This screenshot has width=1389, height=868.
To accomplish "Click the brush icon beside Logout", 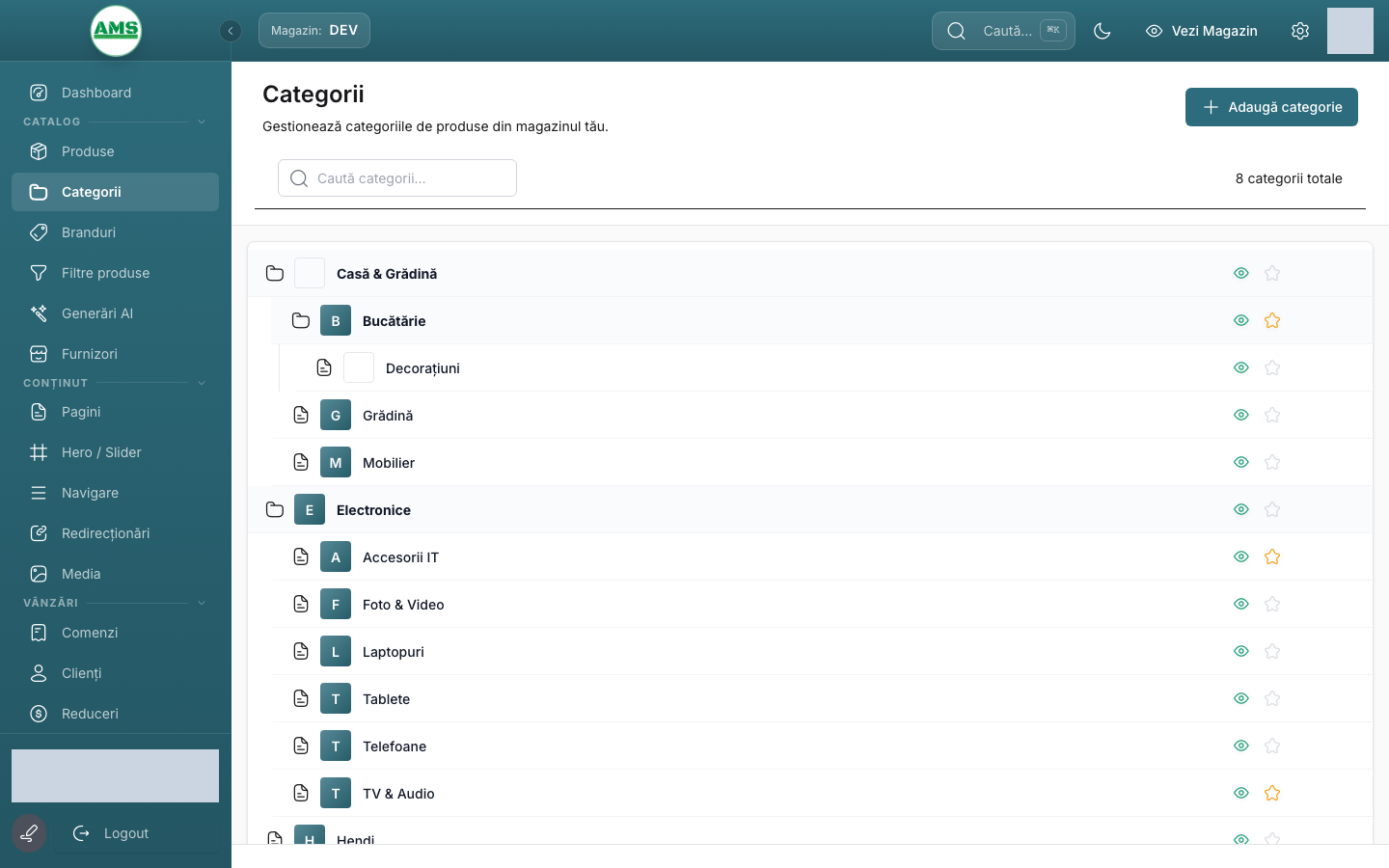I will 29,833.
